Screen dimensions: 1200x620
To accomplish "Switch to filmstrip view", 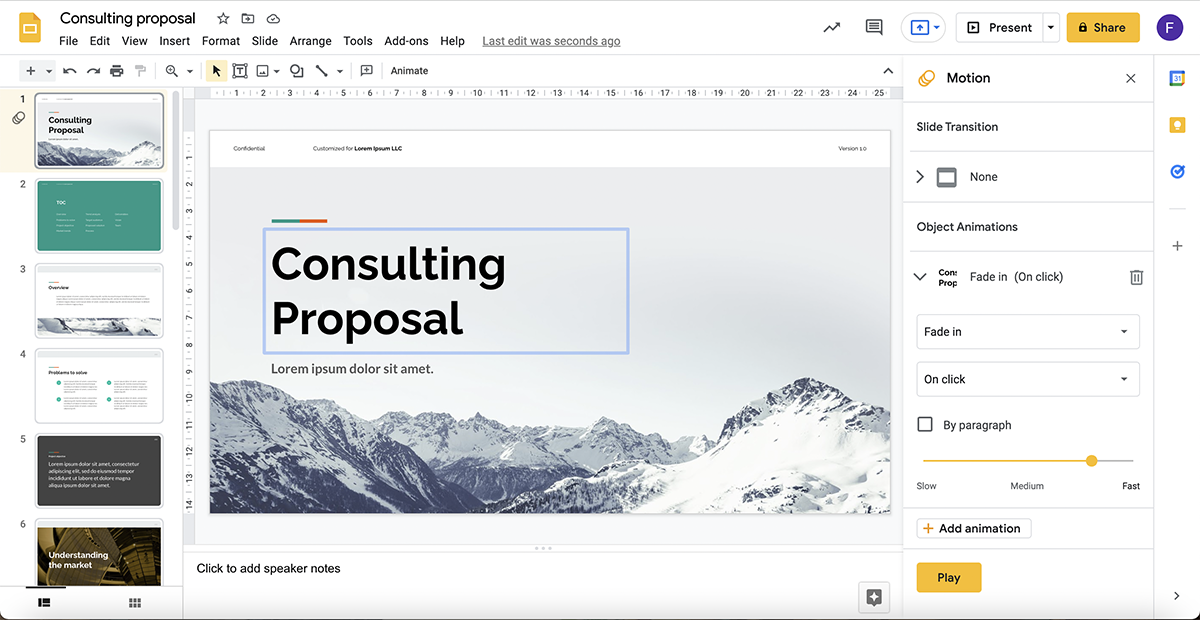I will pyautogui.click(x=44, y=603).
